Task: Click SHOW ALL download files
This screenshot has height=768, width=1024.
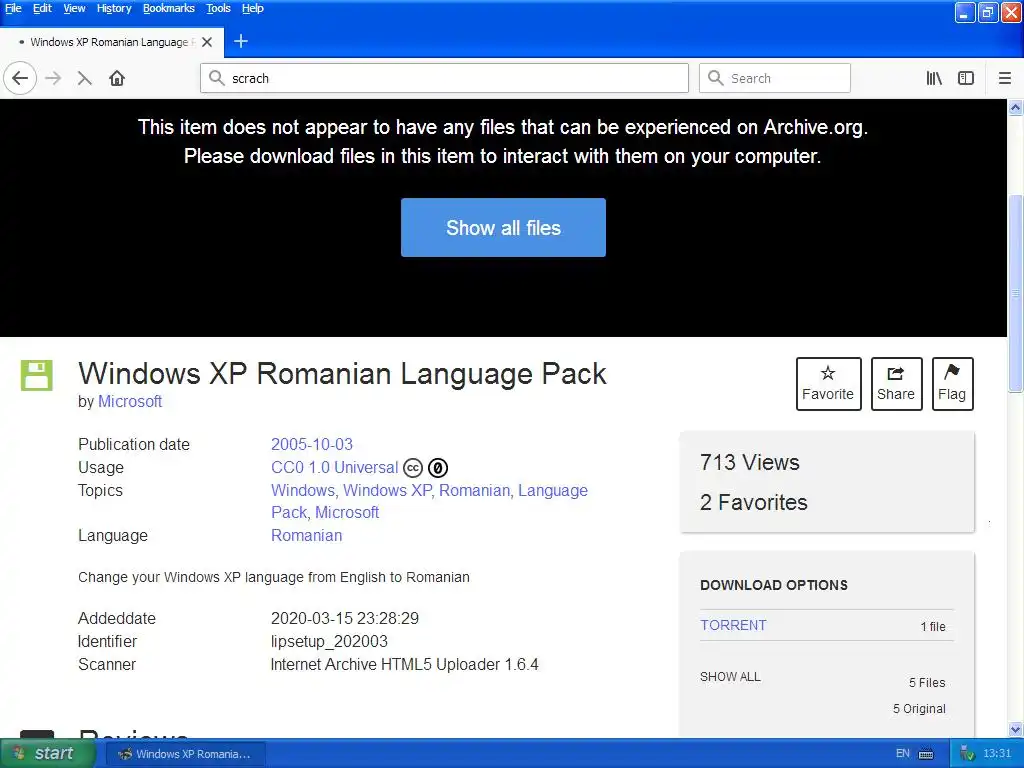Action: [x=730, y=677]
